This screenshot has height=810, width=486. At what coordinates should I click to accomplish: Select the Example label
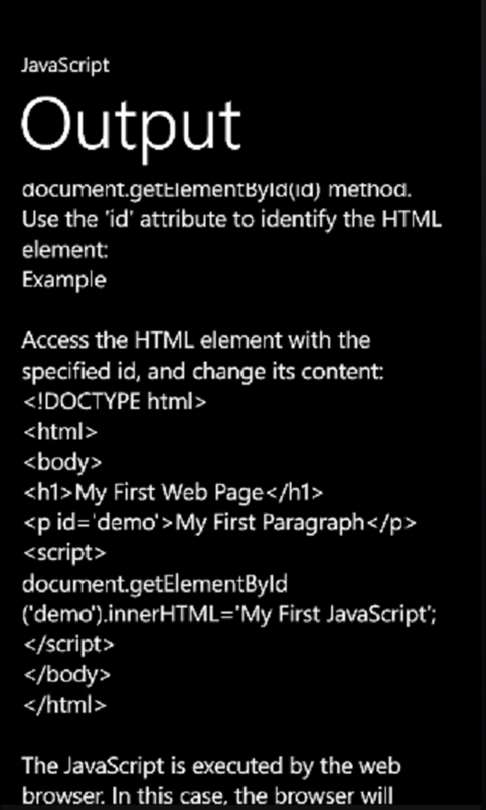tap(64, 280)
